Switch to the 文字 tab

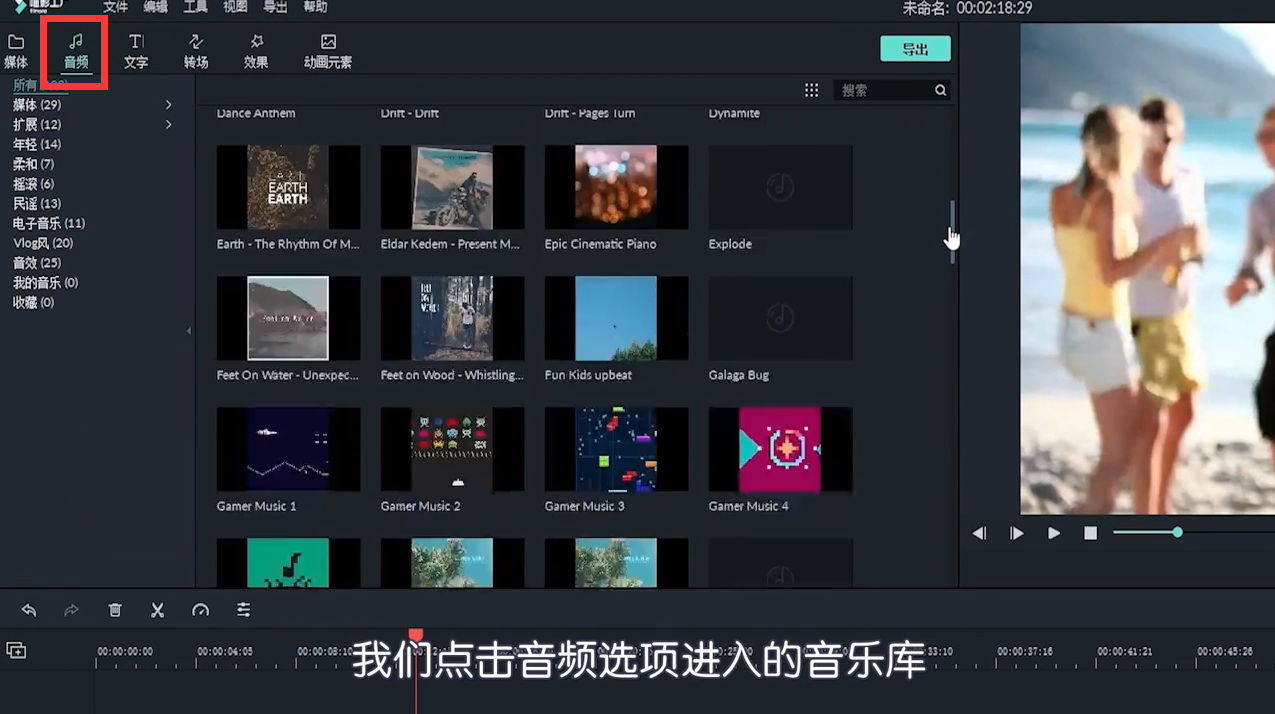(135, 50)
